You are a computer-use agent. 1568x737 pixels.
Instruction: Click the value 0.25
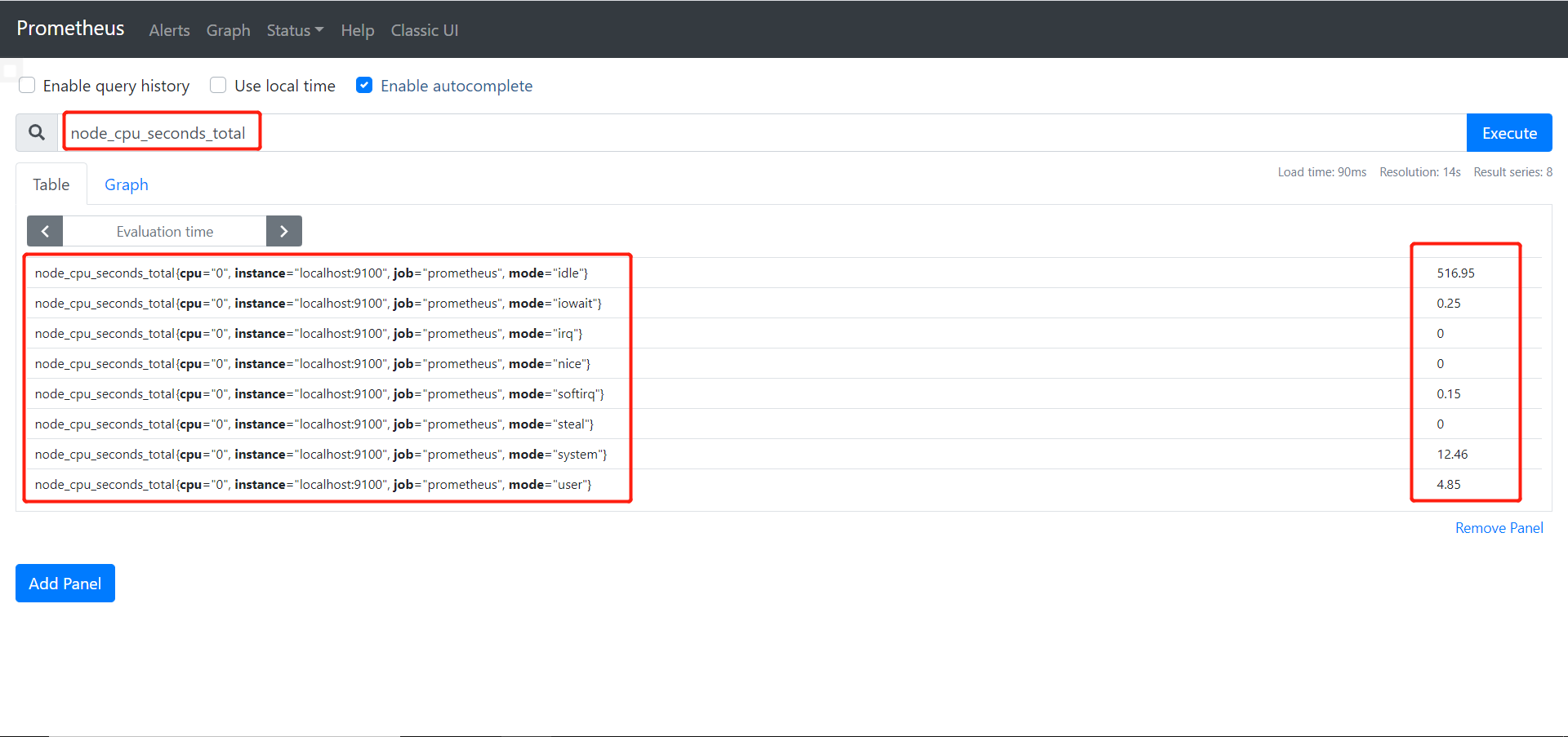coord(1449,303)
